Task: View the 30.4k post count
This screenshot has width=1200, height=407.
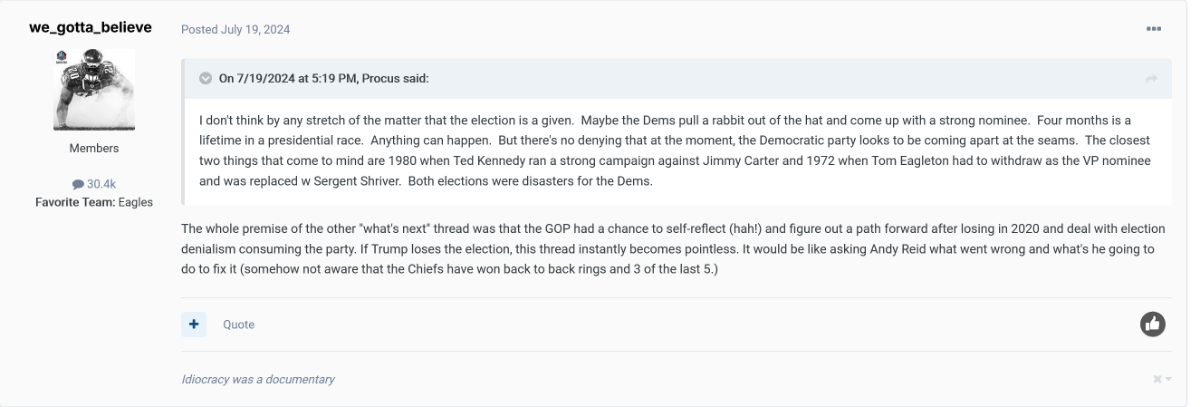Action: 101,184
